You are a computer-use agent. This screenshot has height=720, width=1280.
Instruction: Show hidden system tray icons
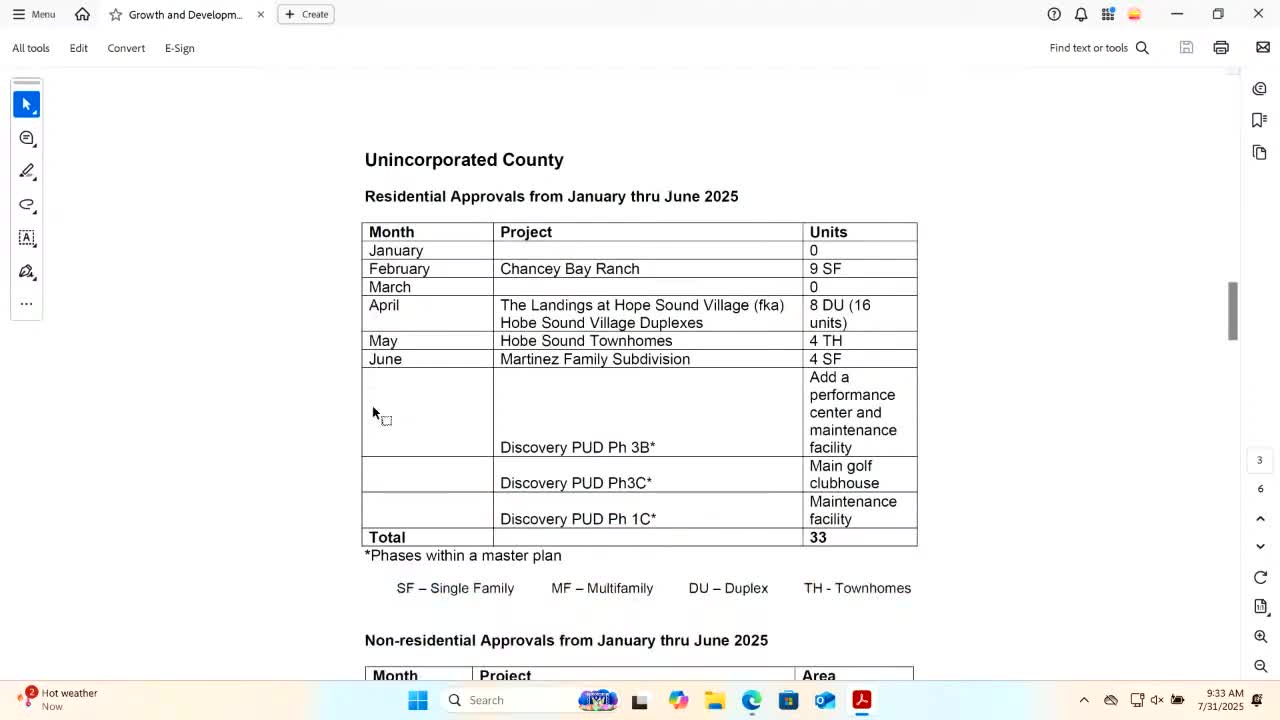click(x=1084, y=700)
